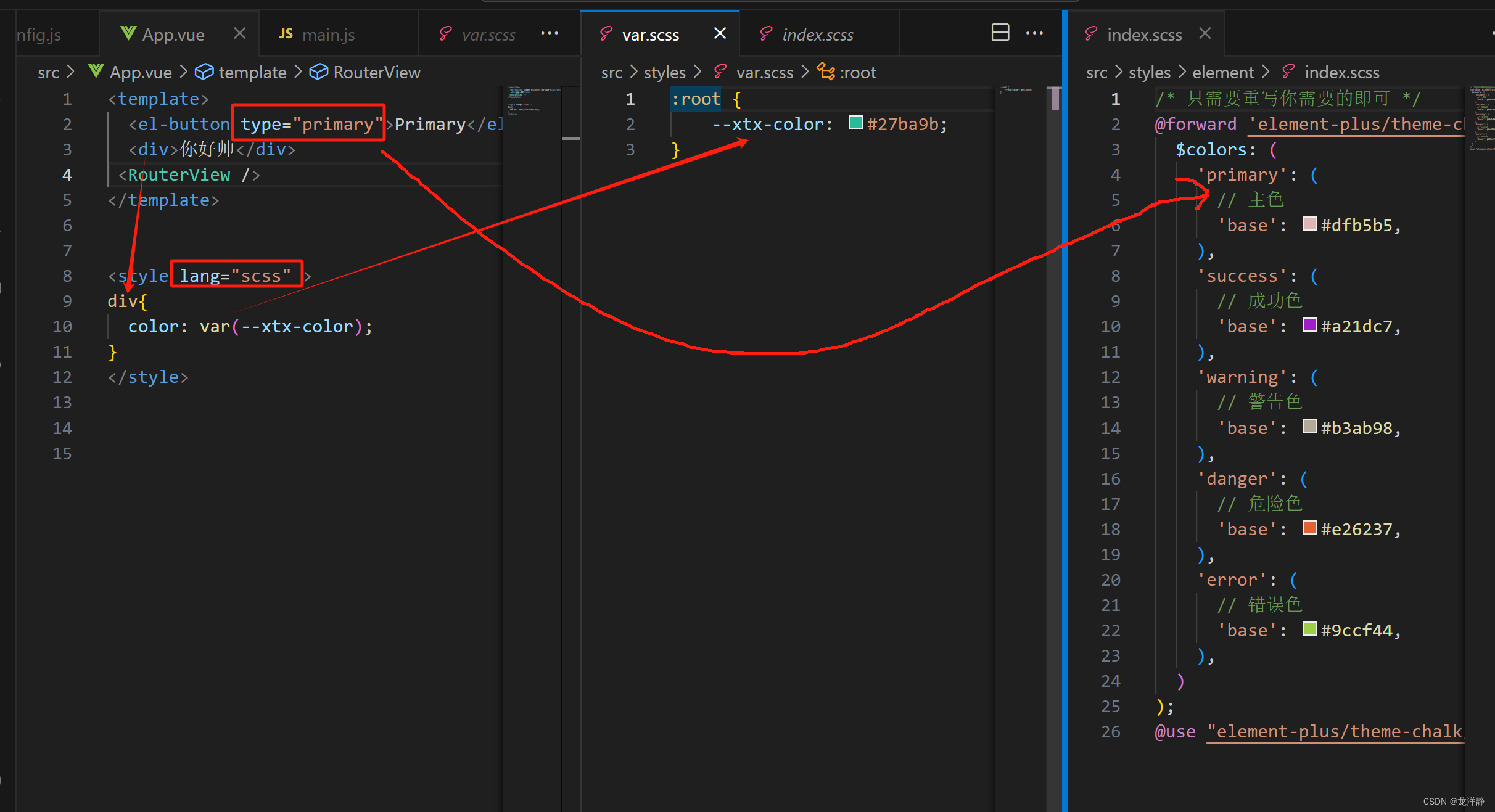Open more actions menu in middle editor group
Image resolution: width=1495 pixels, height=812 pixels.
point(1034,33)
